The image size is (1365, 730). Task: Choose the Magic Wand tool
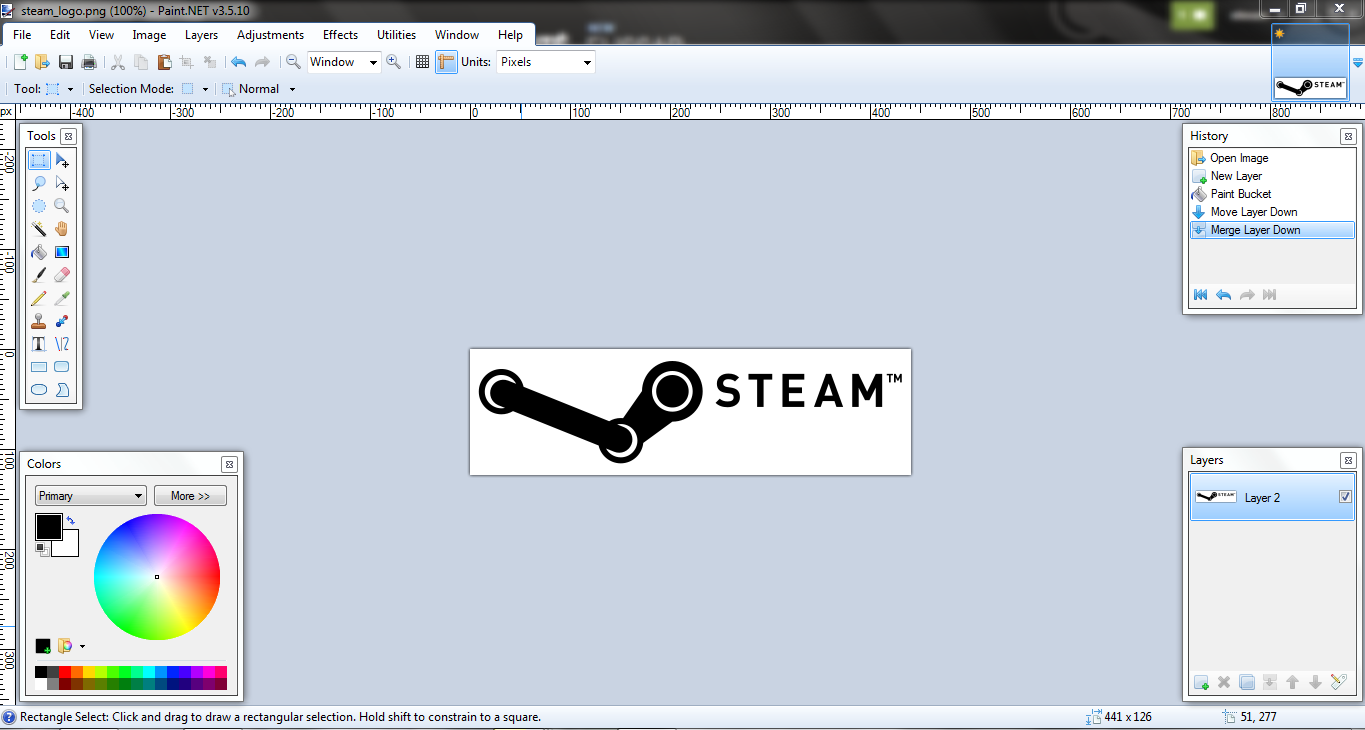pyautogui.click(x=39, y=229)
